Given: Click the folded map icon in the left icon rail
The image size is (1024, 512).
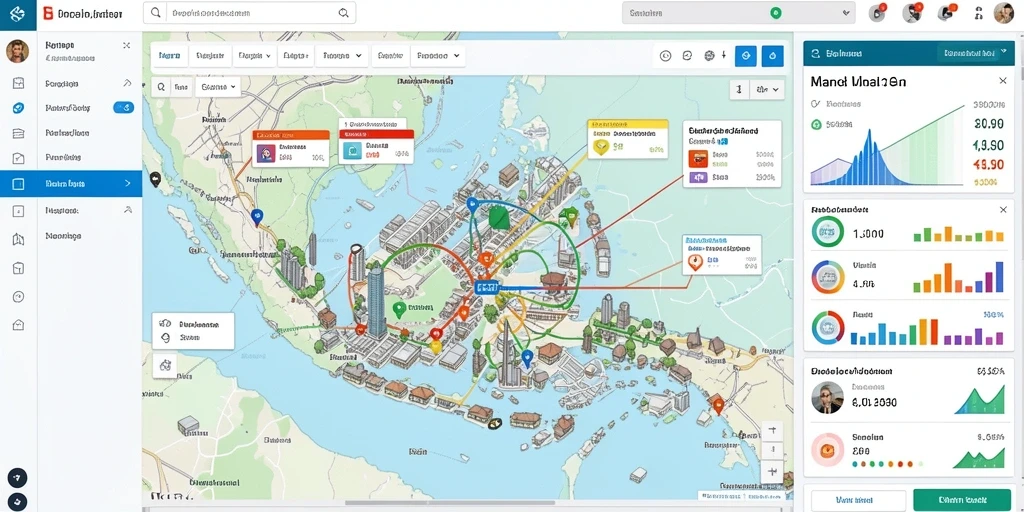Looking at the screenshot, I should [18, 240].
